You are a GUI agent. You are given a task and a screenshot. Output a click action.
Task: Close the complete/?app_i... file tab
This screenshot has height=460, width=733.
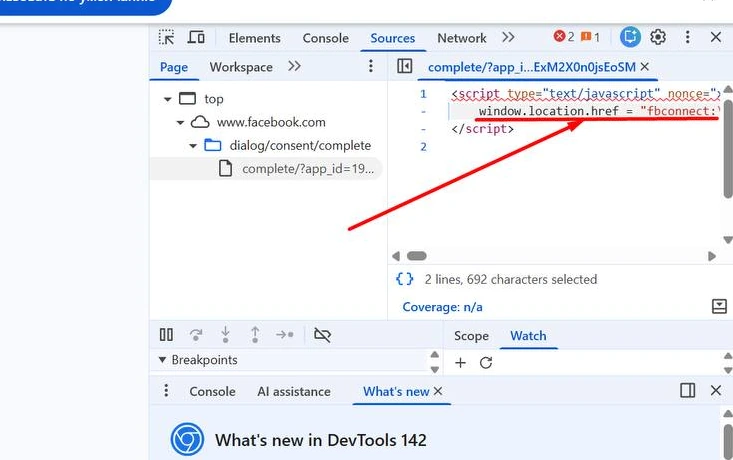[x=645, y=67]
